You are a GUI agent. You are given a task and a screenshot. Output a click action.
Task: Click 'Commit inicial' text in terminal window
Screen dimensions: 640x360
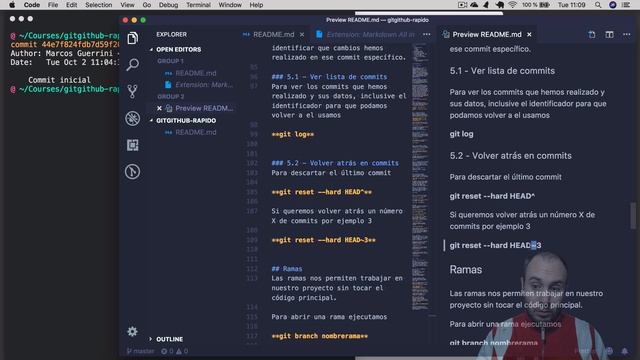coord(59,80)
